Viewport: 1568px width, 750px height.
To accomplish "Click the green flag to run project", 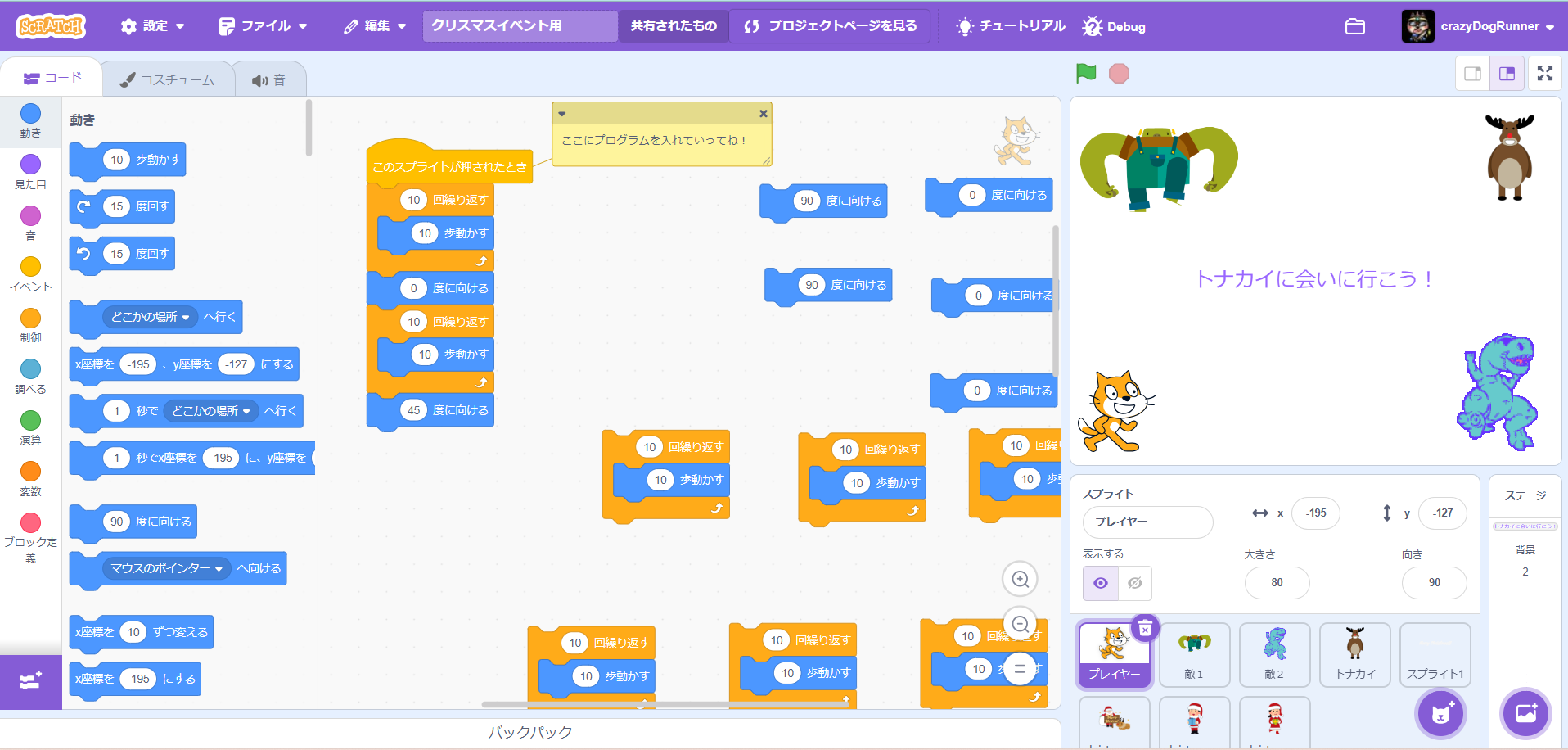I will [x=1086, y=74].
